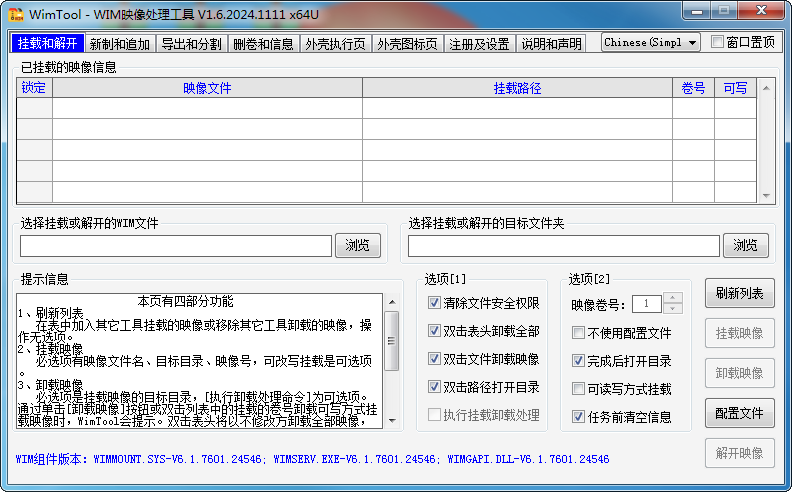Click the 卷号 column header
Screen dimensions: 792x492
click(693, 88)
